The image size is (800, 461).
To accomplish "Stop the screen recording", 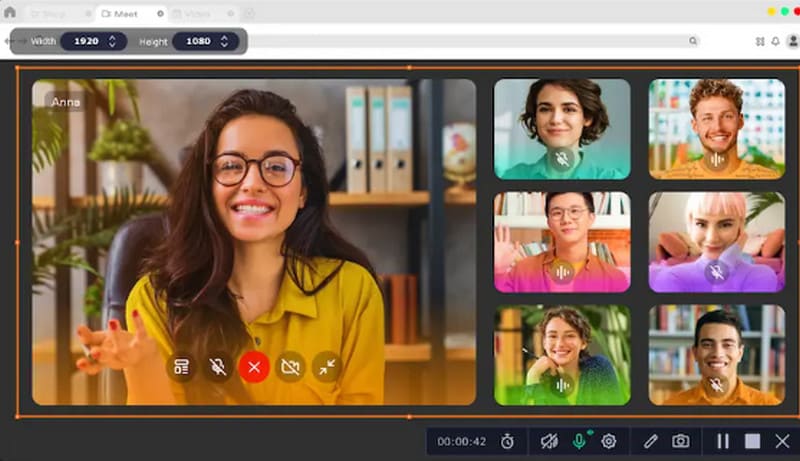I will tap(752, 441).
